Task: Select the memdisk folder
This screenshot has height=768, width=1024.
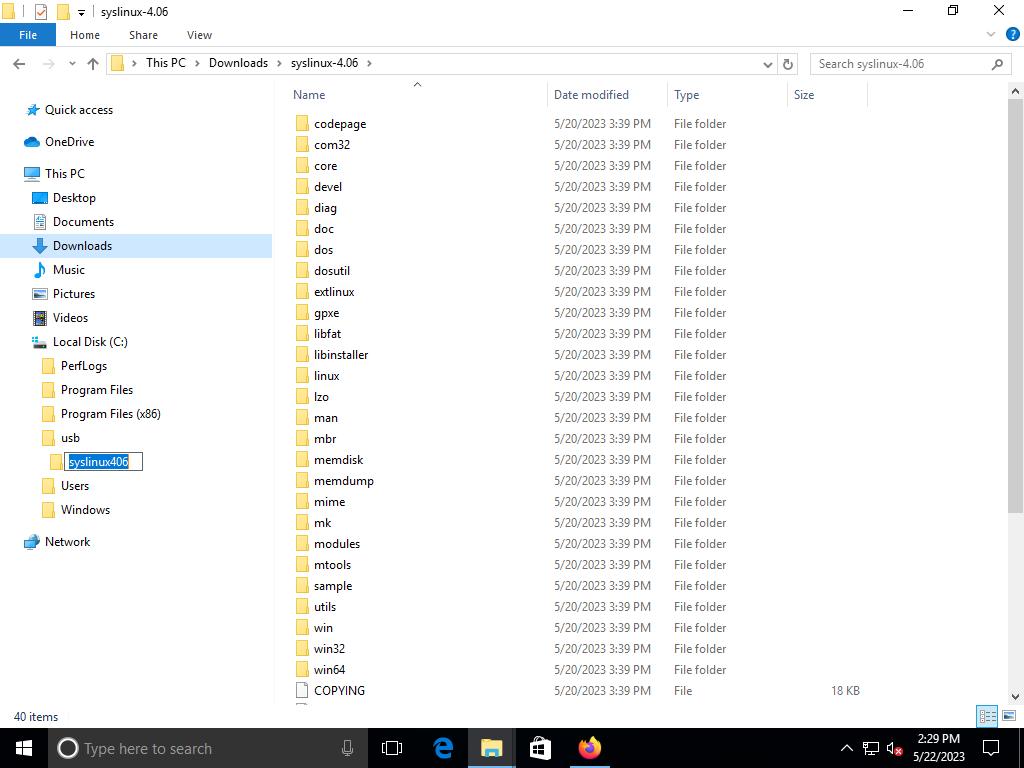Action: pyautogui.click(x=338, y=460)
